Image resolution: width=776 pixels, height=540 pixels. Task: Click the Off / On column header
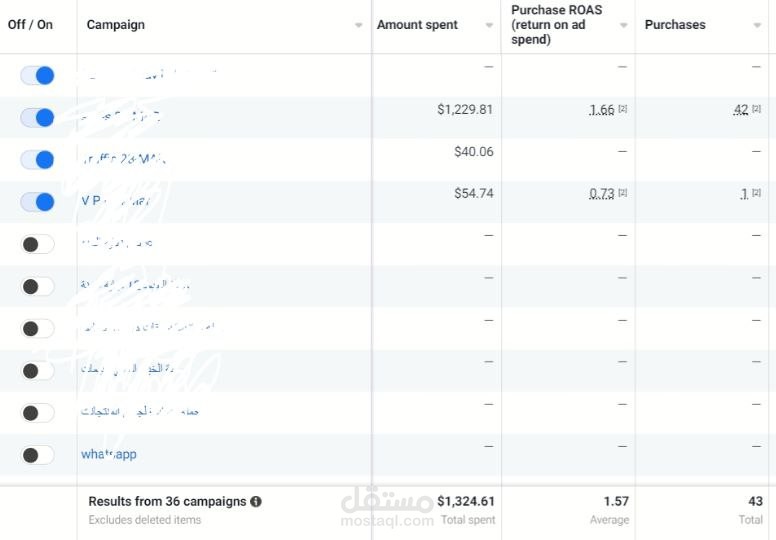[30, 25]
